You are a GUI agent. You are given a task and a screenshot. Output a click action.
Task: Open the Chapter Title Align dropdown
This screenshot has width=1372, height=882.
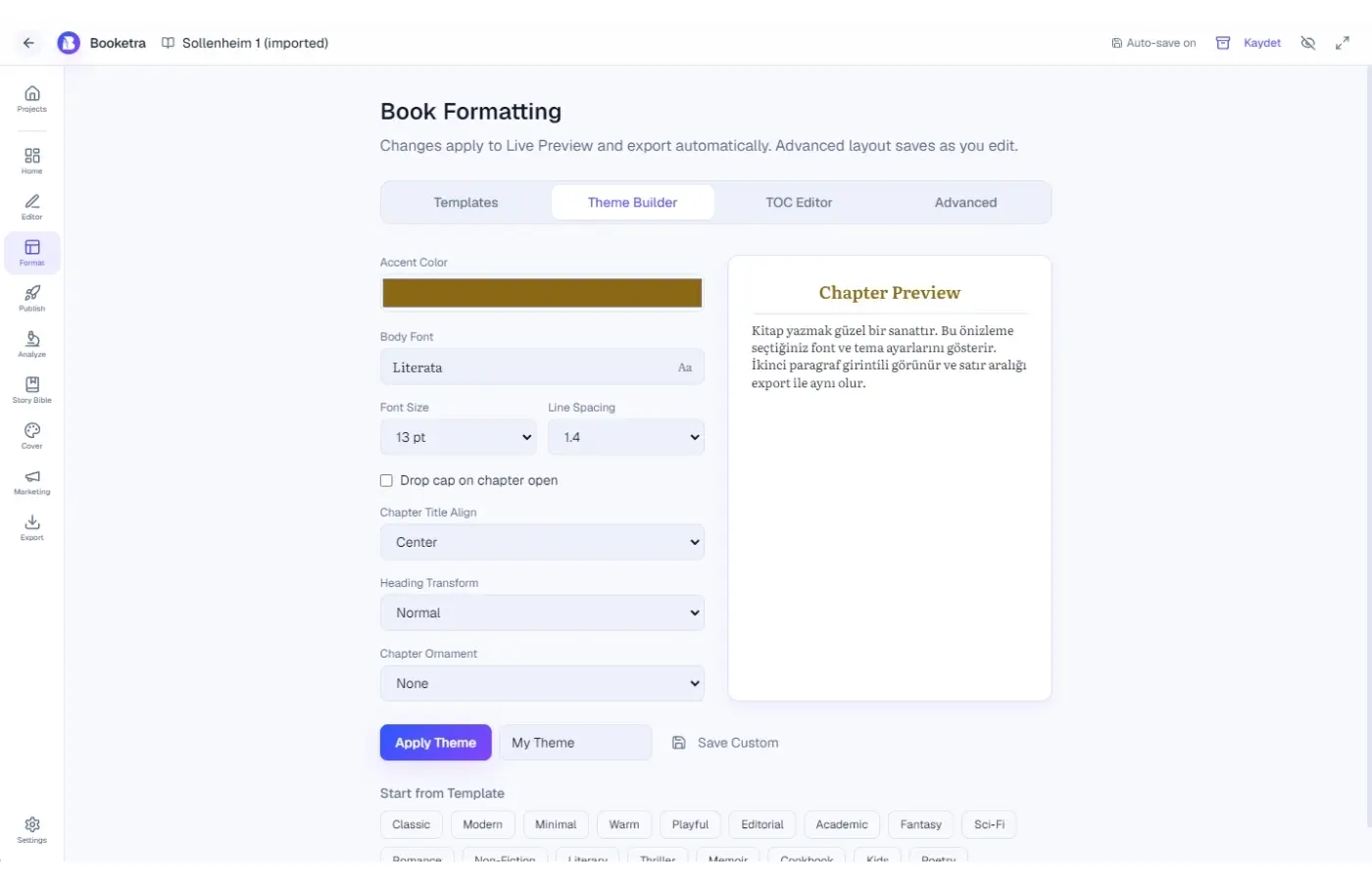542,542
